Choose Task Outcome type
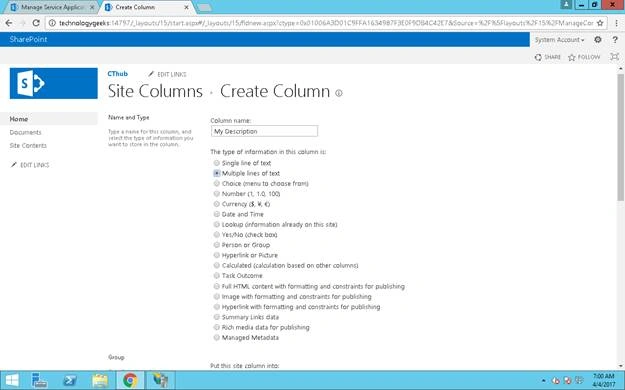Screen dimensions: 625x390 click(x=216, y=276)
